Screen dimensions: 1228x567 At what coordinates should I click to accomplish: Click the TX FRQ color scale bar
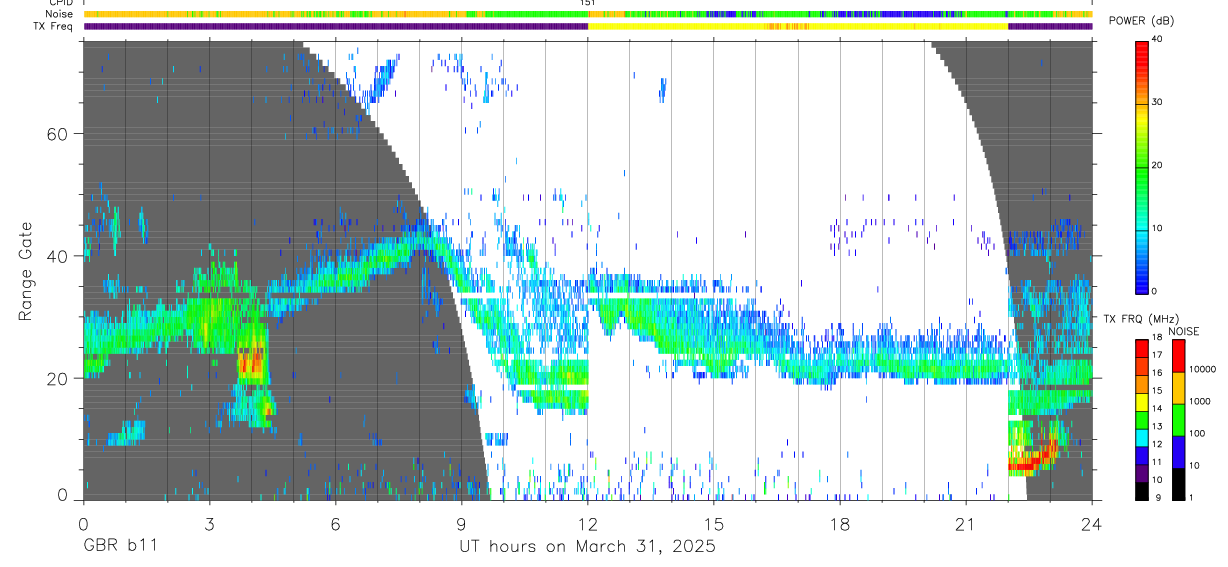point(1142,420)
